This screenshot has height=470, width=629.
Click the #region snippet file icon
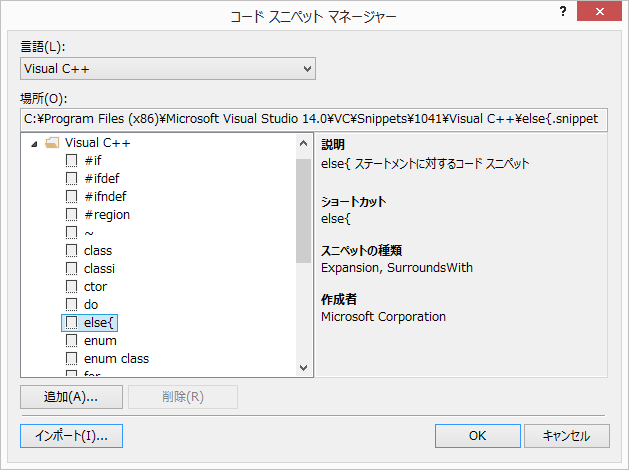[x=71, y=215]
